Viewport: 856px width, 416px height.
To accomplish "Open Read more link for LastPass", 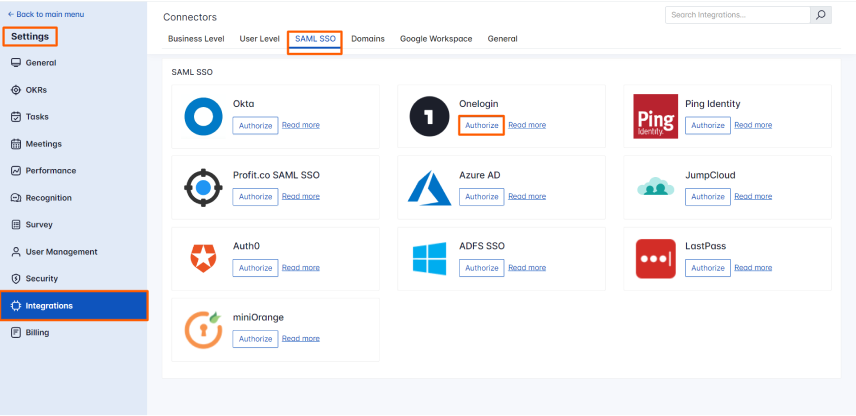I will coord(753,268).
